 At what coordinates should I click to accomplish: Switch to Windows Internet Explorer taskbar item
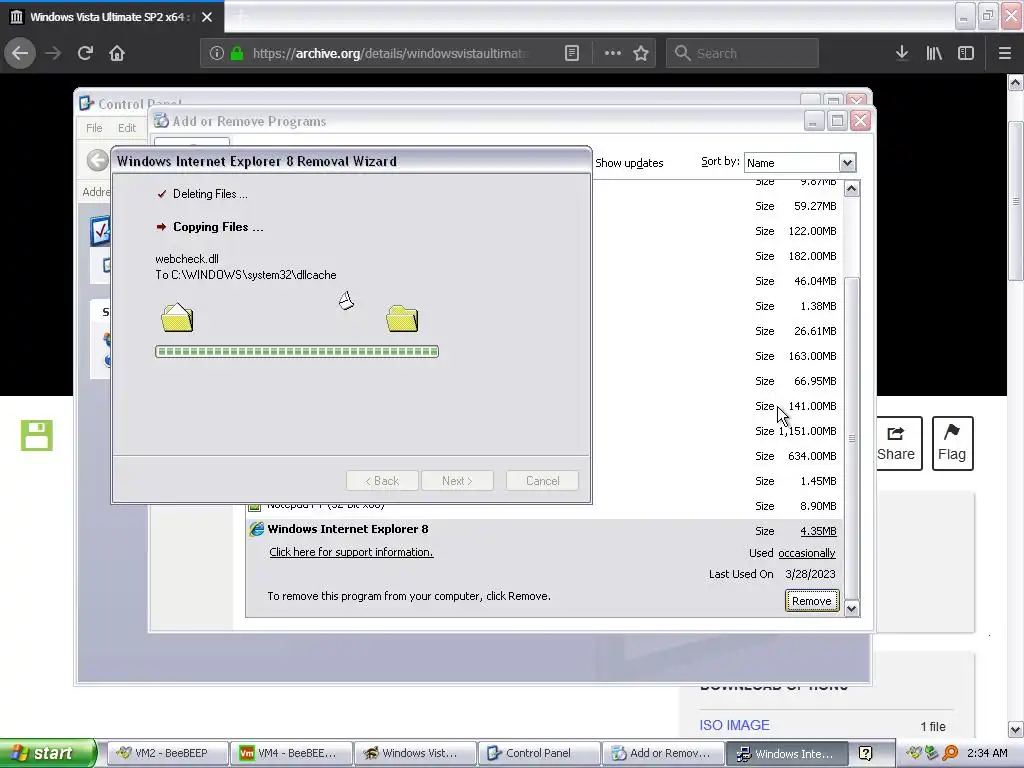788,753
